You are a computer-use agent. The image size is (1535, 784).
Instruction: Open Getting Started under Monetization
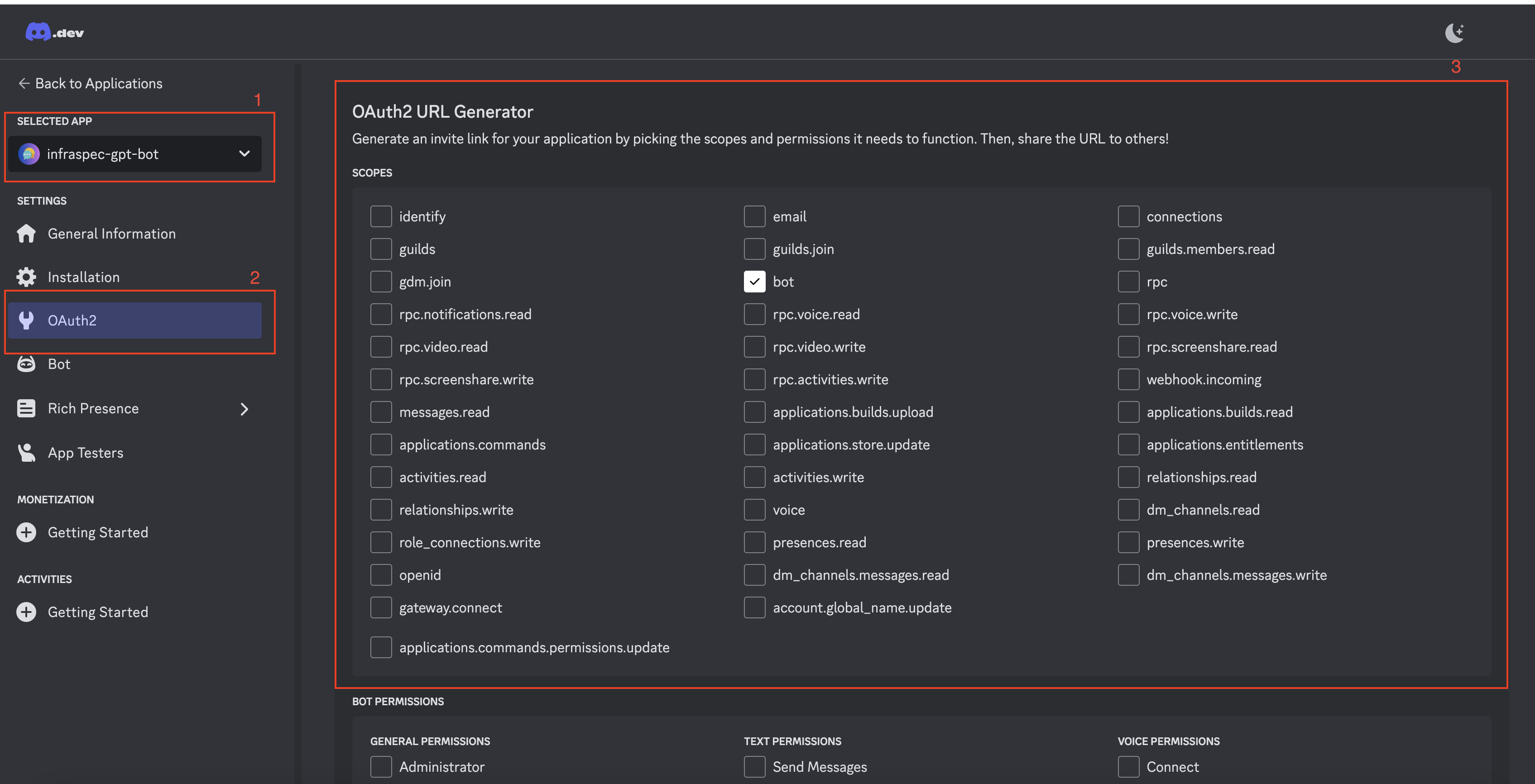(135, 533)
